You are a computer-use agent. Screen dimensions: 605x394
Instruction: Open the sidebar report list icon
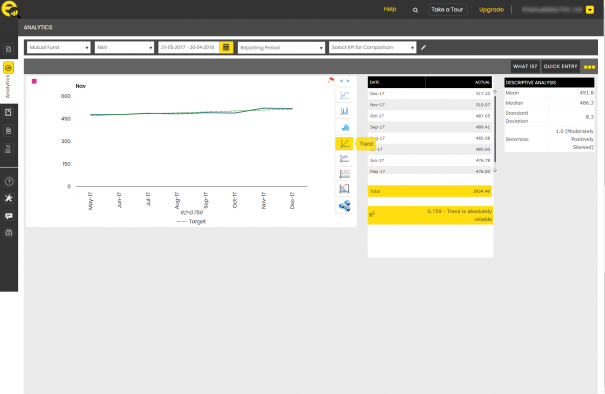pos(8,131)
